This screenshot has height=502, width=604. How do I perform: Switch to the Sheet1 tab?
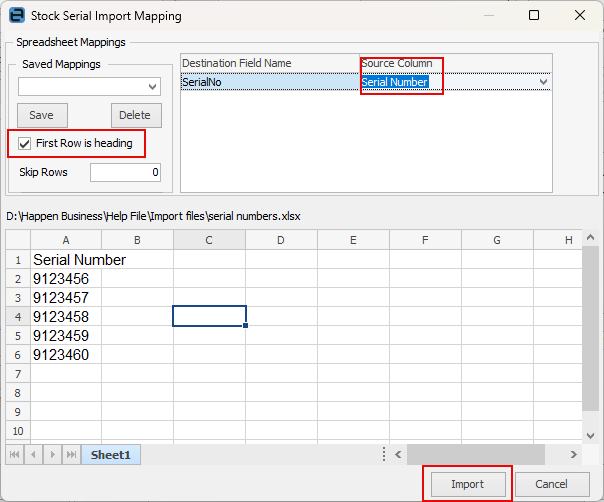click(111, 455)
